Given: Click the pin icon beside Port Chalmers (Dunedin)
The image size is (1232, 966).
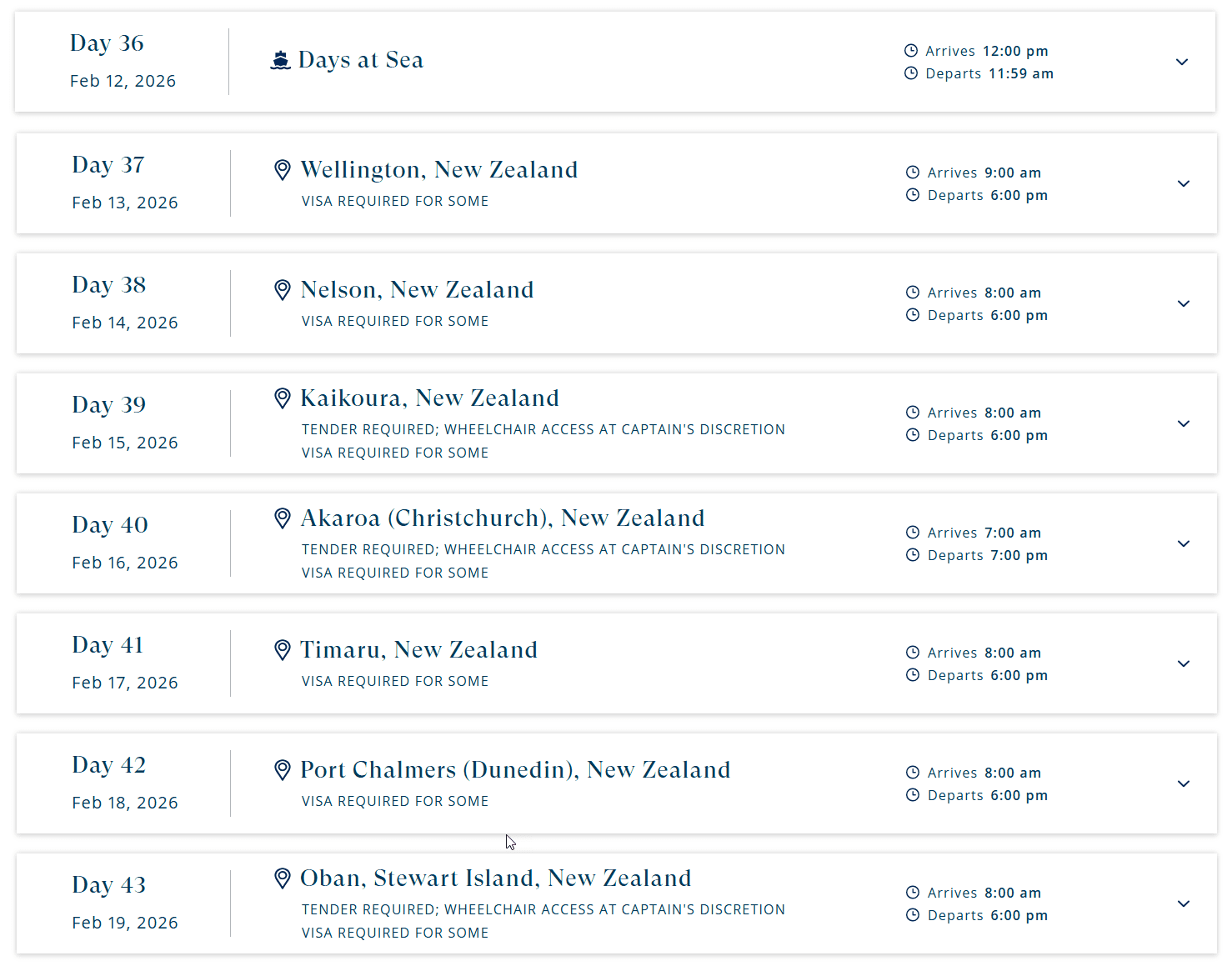Looking at the screenshot, I should 283,770.
